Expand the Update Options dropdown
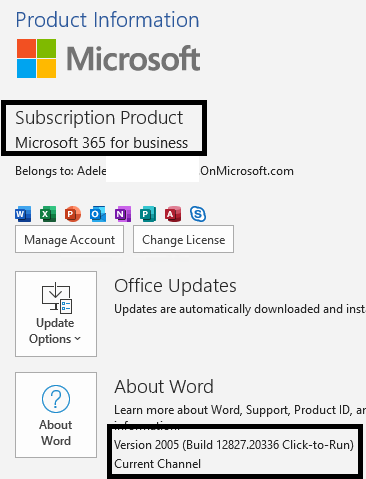Viewport: 366px width, 479px height. (56, 314)
